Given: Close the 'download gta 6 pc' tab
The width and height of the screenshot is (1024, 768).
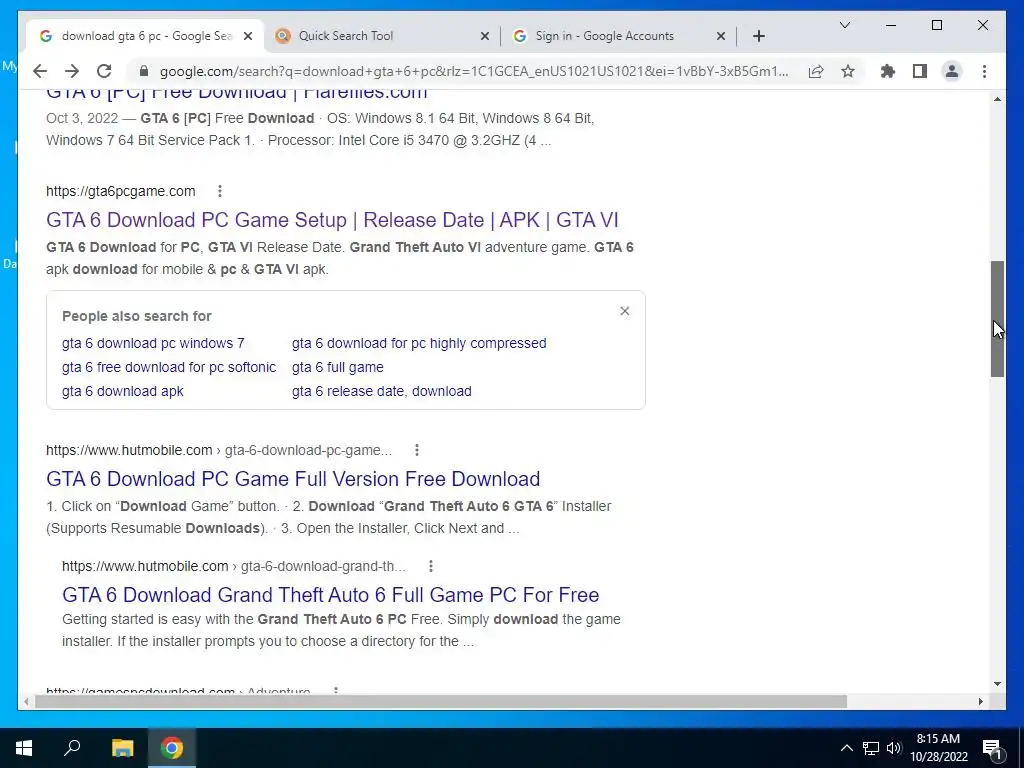Looking at the screenshot, I should [248, 36].
